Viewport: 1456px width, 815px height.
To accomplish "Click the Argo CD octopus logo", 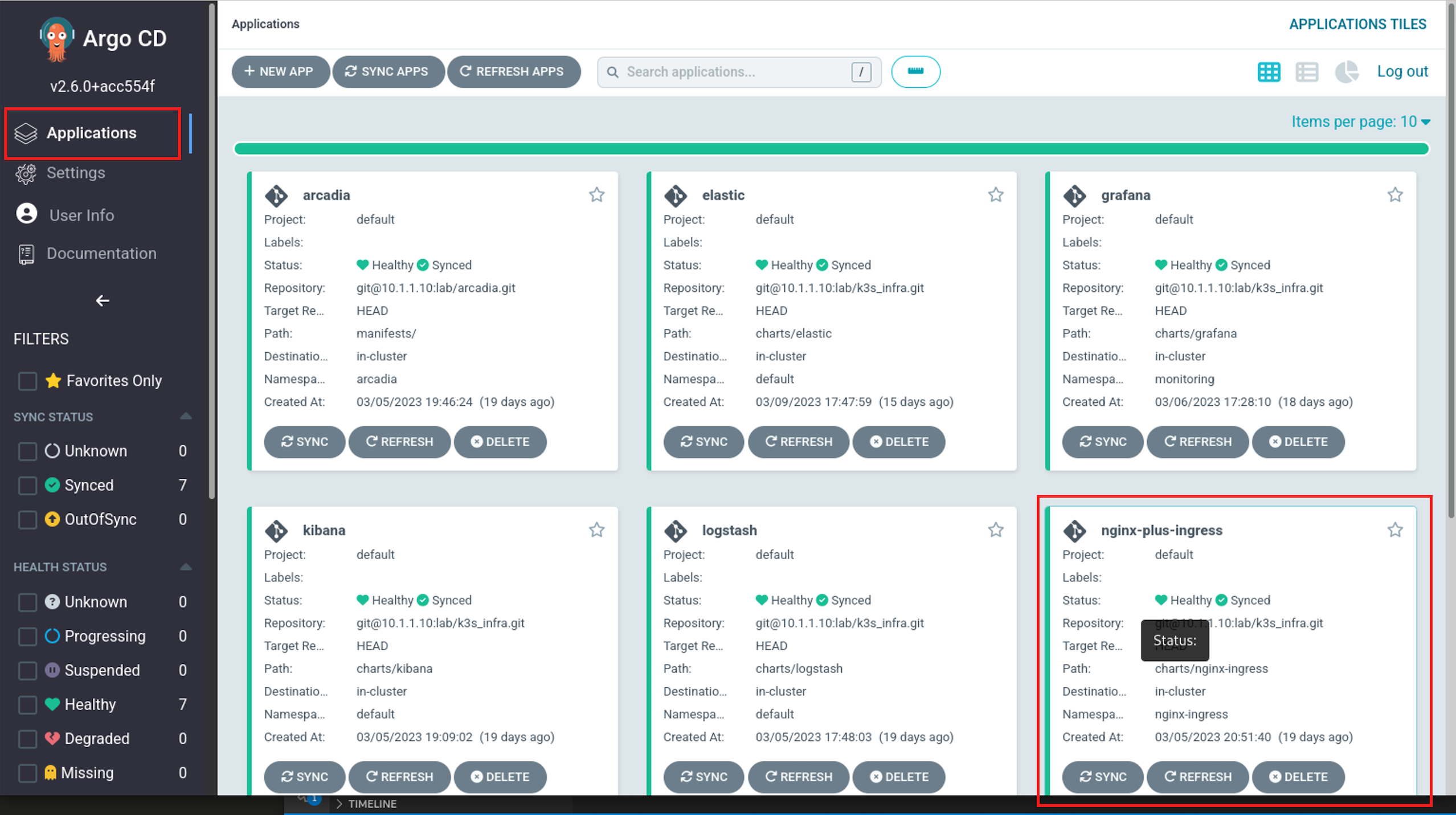I will 56,39.
